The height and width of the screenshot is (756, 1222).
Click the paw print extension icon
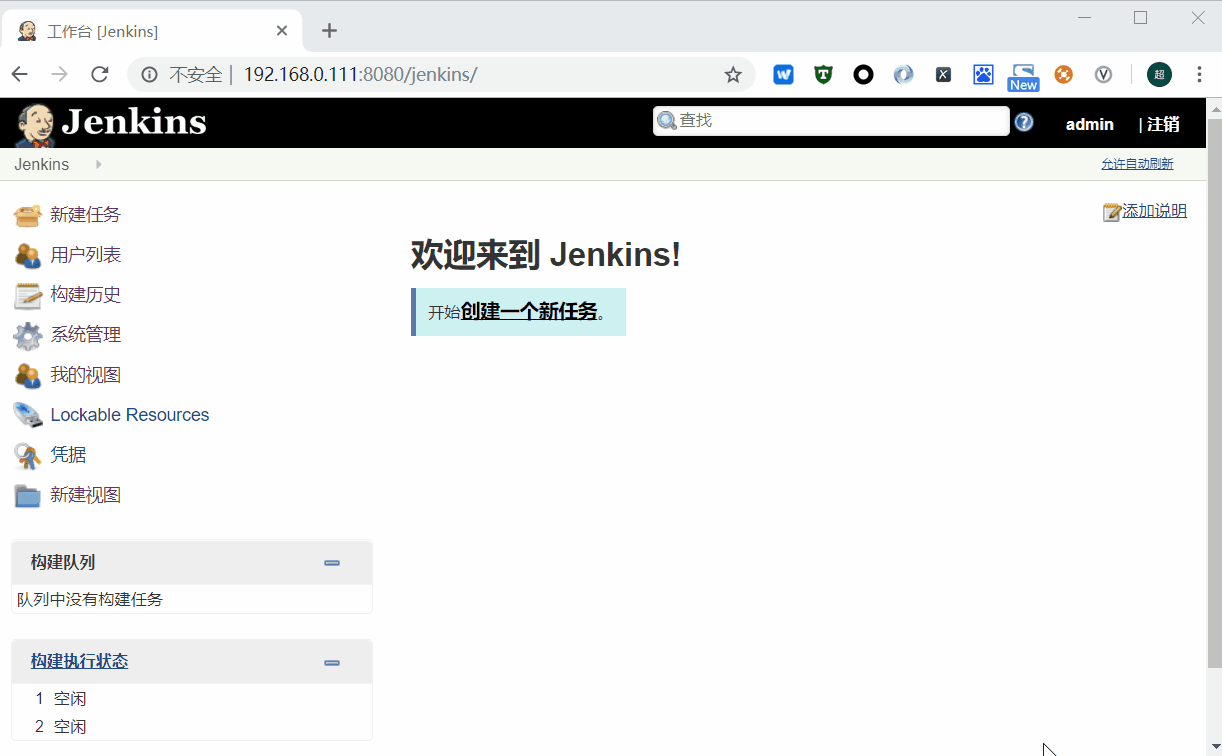[983, 75]
